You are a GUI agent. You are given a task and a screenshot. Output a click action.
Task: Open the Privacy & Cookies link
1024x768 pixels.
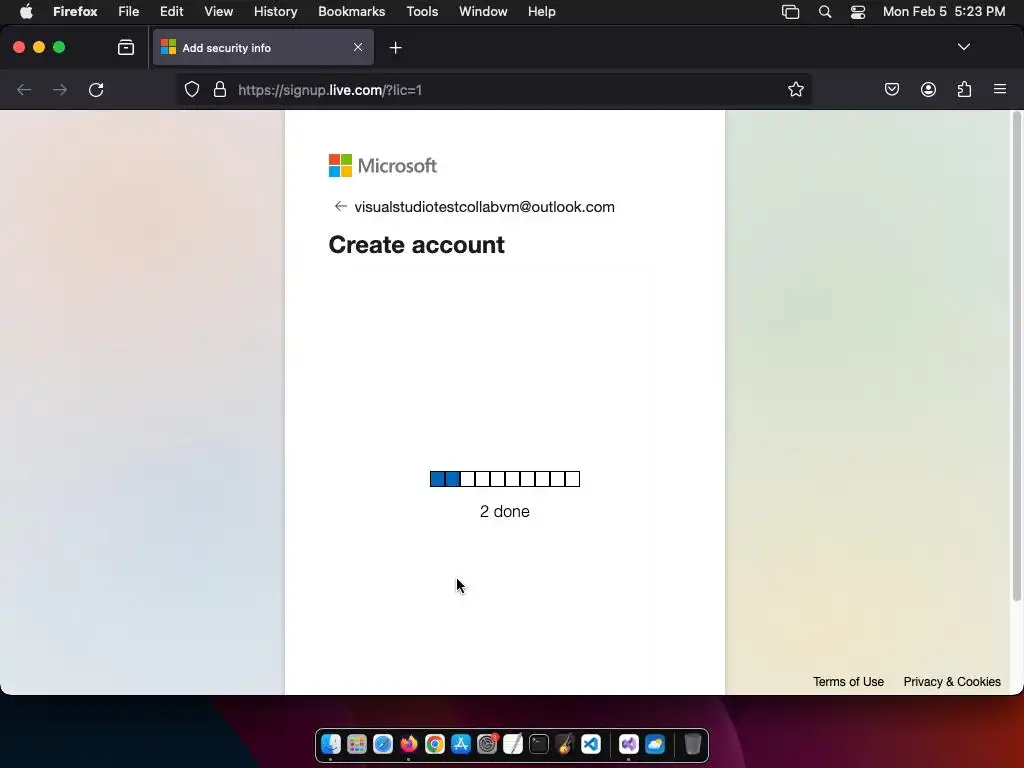pos(952,682)
